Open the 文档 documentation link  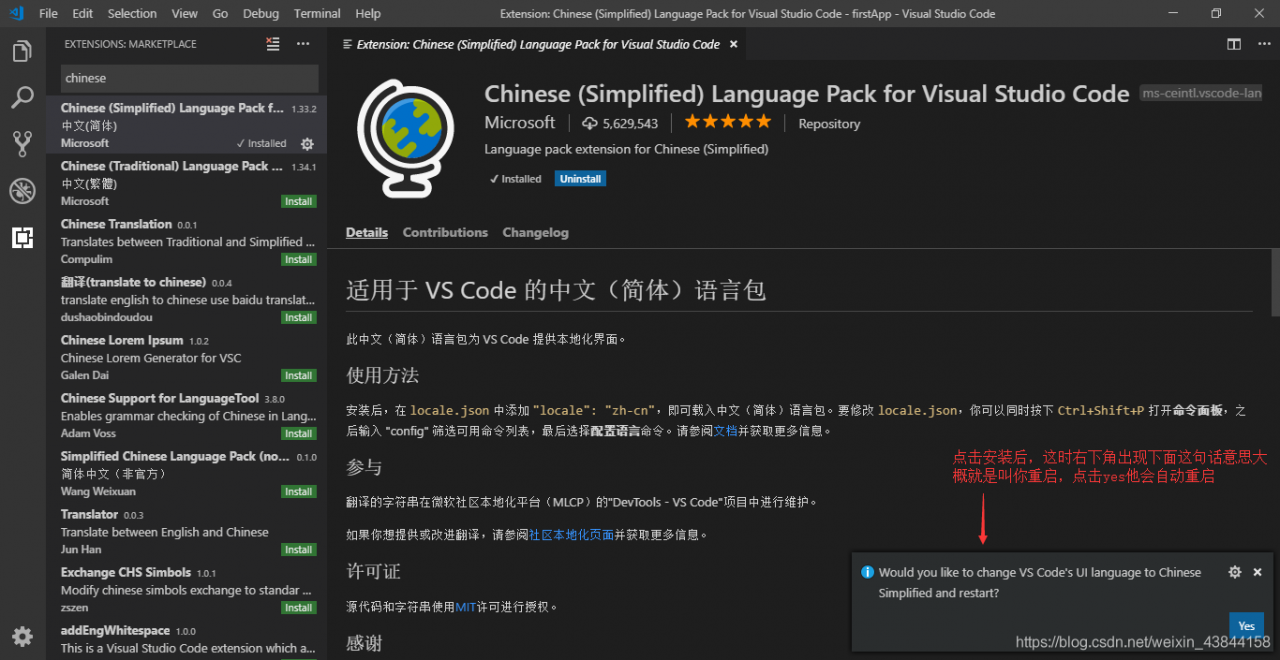[x=725, y=431]
